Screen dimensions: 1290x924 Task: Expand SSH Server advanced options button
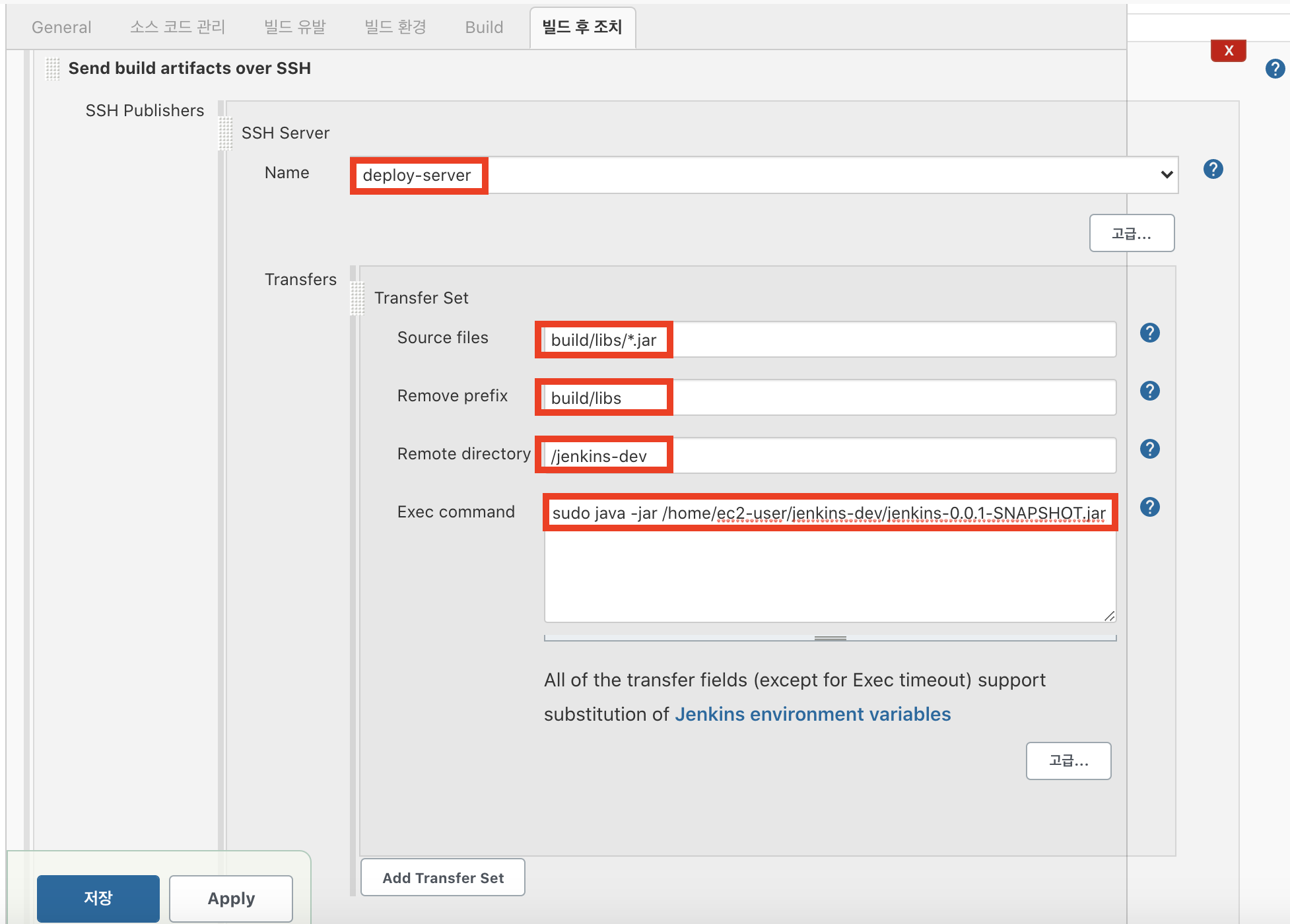point(1131,233)
